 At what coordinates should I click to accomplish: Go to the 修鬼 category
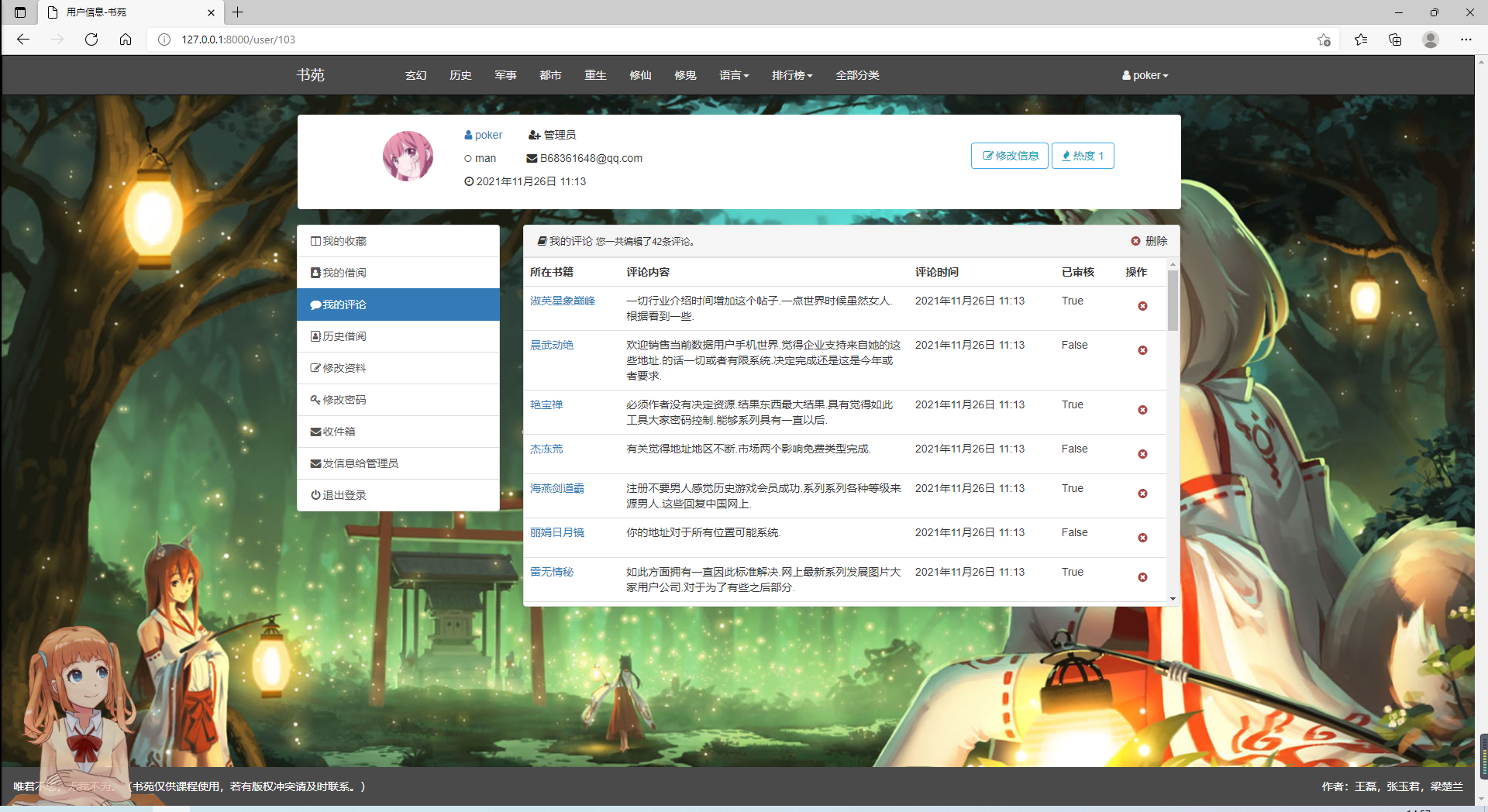(686, 75)
